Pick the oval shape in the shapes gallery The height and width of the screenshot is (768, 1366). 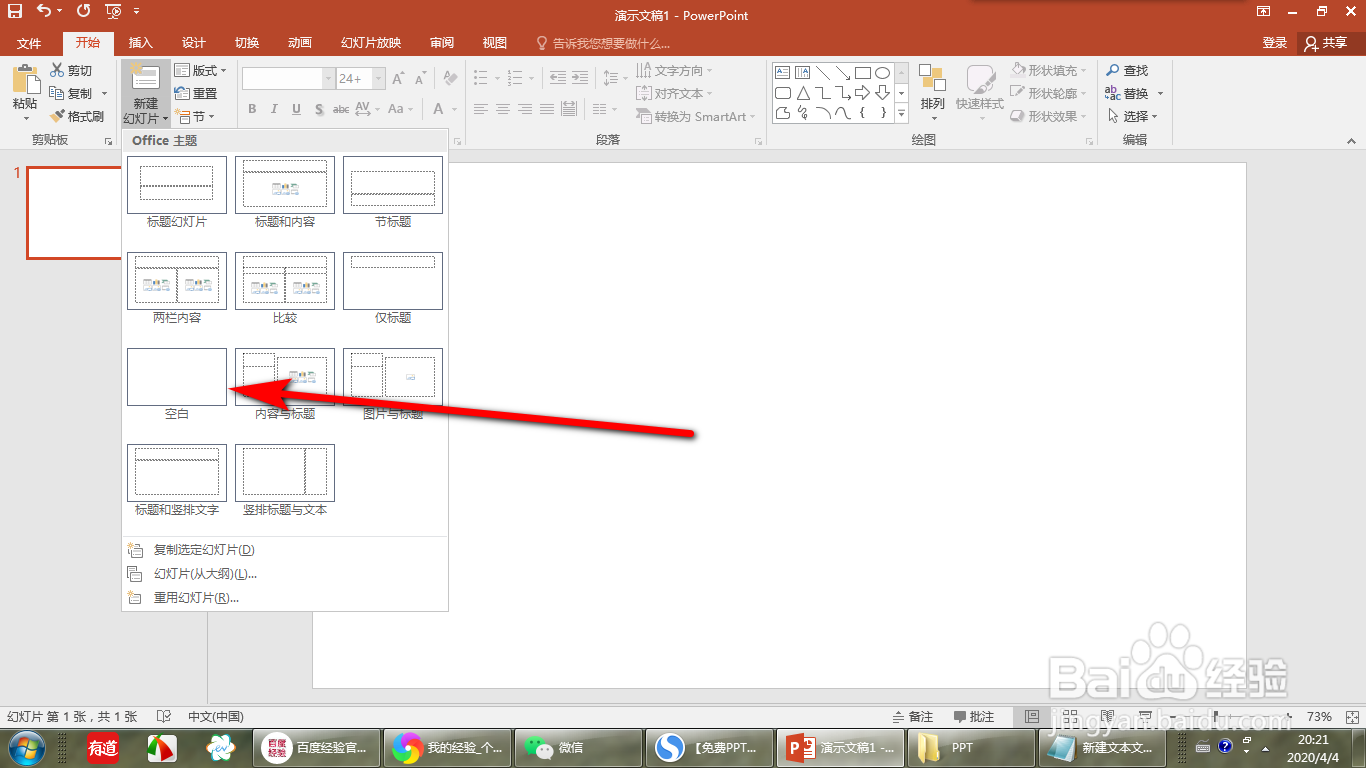[x=882, y=73]
